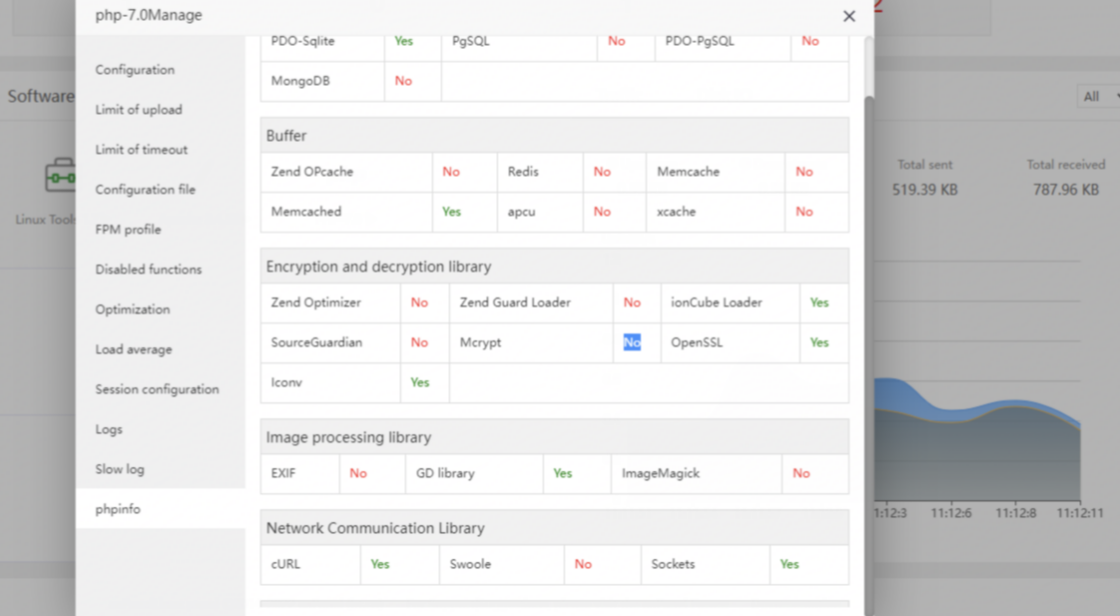Select the phpinfo sidebar item
Viewport: 1120px width, 616px height.
(118, 510)
